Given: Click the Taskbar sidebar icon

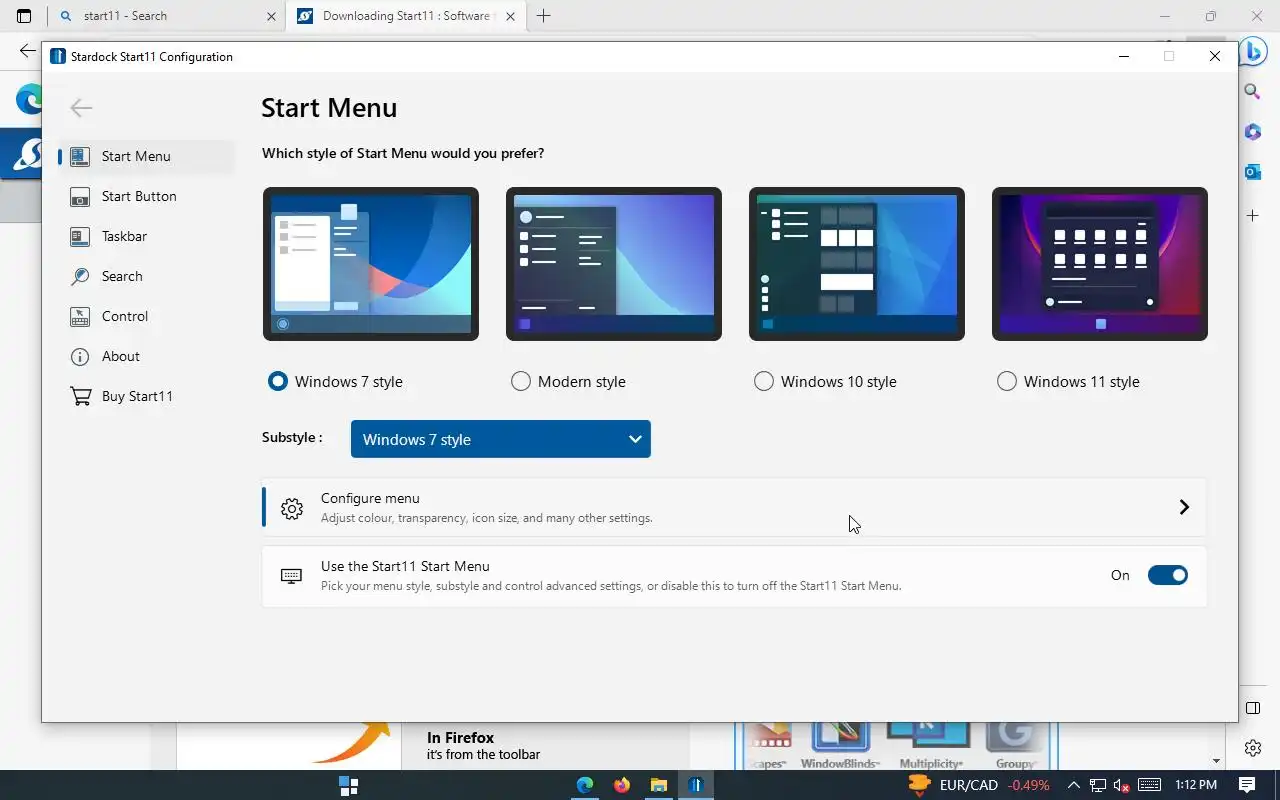Looking at the screenshot, I should (80, 236).
